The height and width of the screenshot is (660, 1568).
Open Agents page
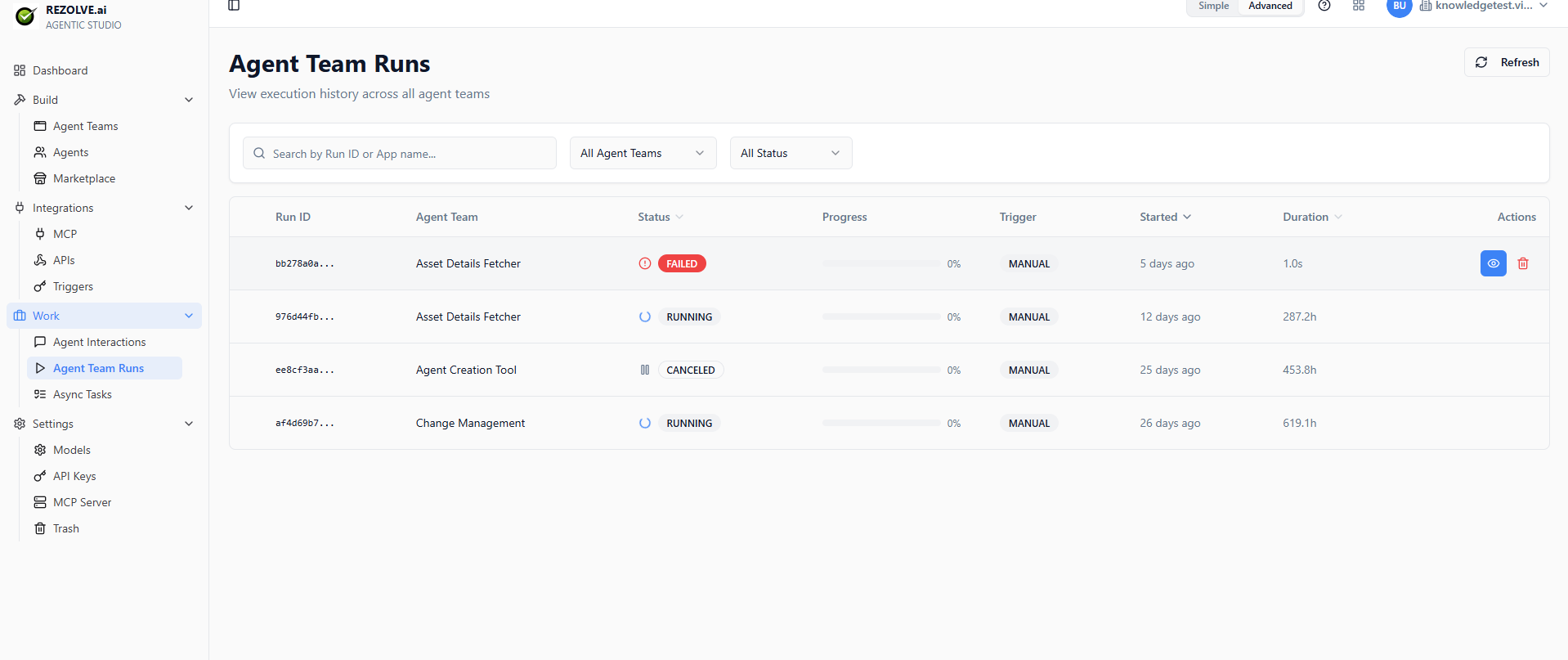70,152
